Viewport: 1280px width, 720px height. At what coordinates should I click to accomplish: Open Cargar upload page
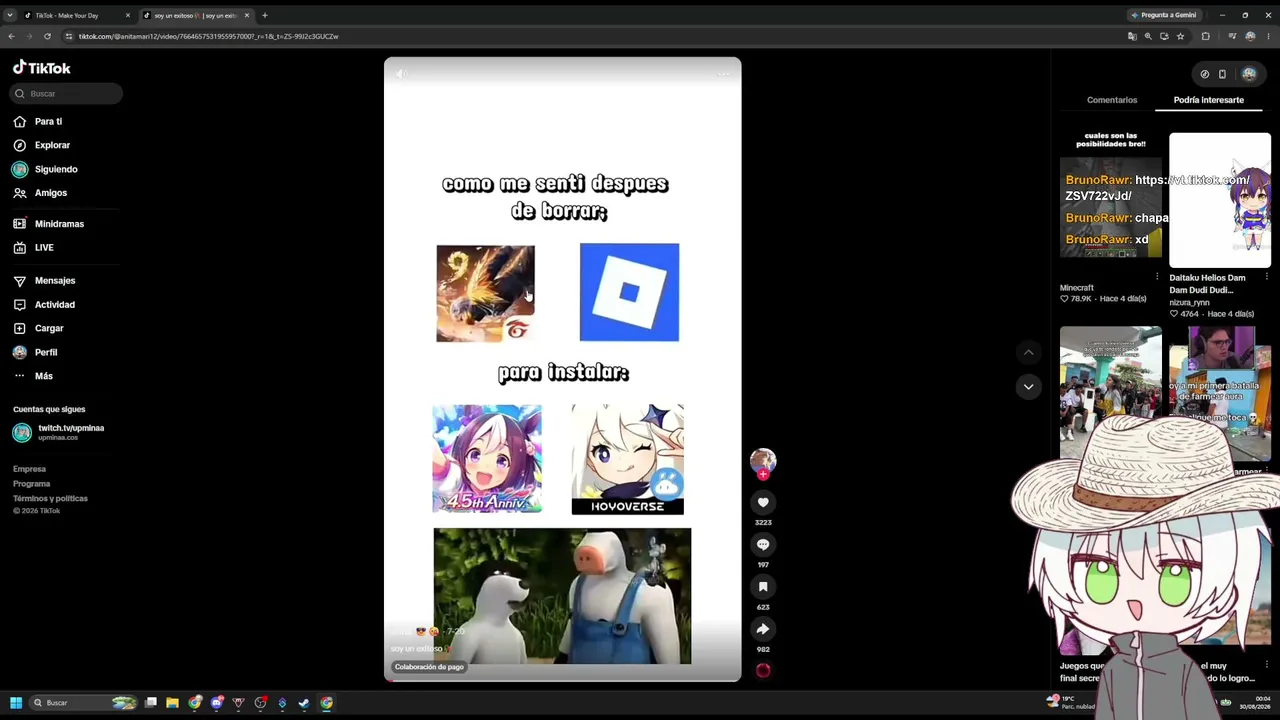click(x=49, y=328)
